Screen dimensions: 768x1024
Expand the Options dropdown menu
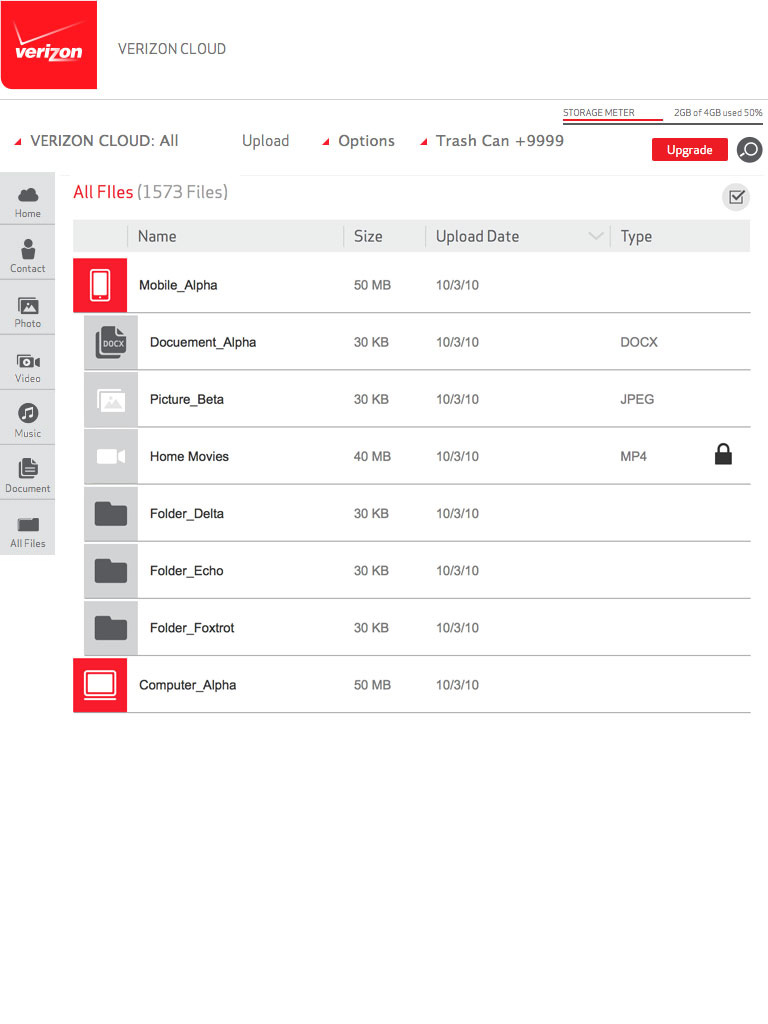coord(358,141)
